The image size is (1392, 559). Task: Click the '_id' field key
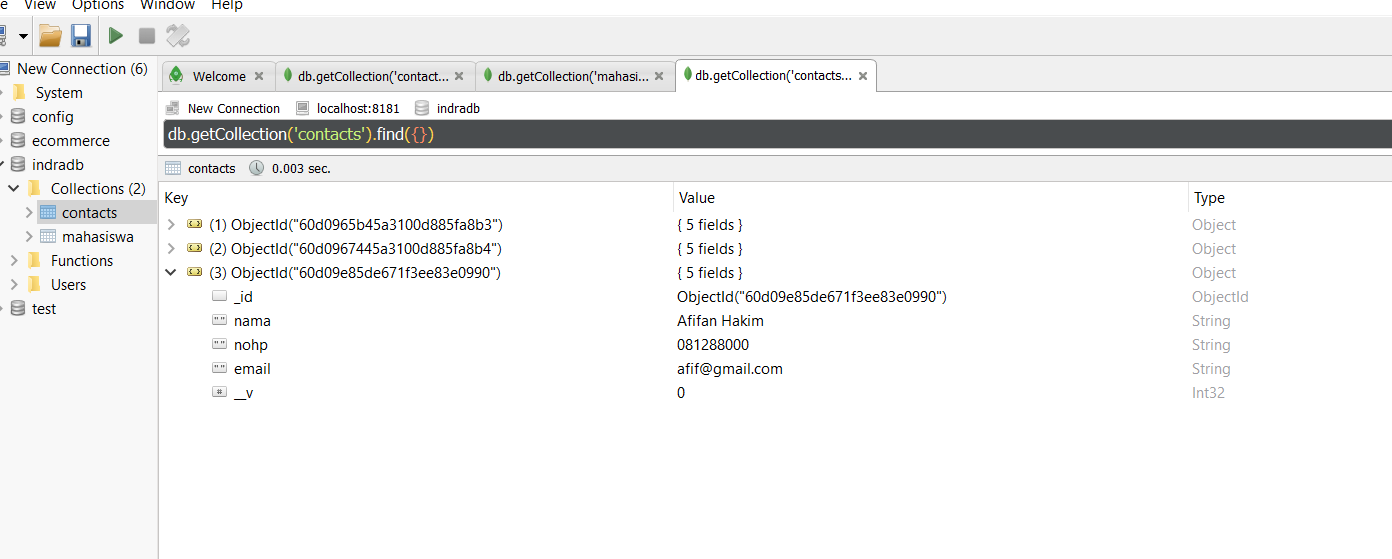pos(243,297)
